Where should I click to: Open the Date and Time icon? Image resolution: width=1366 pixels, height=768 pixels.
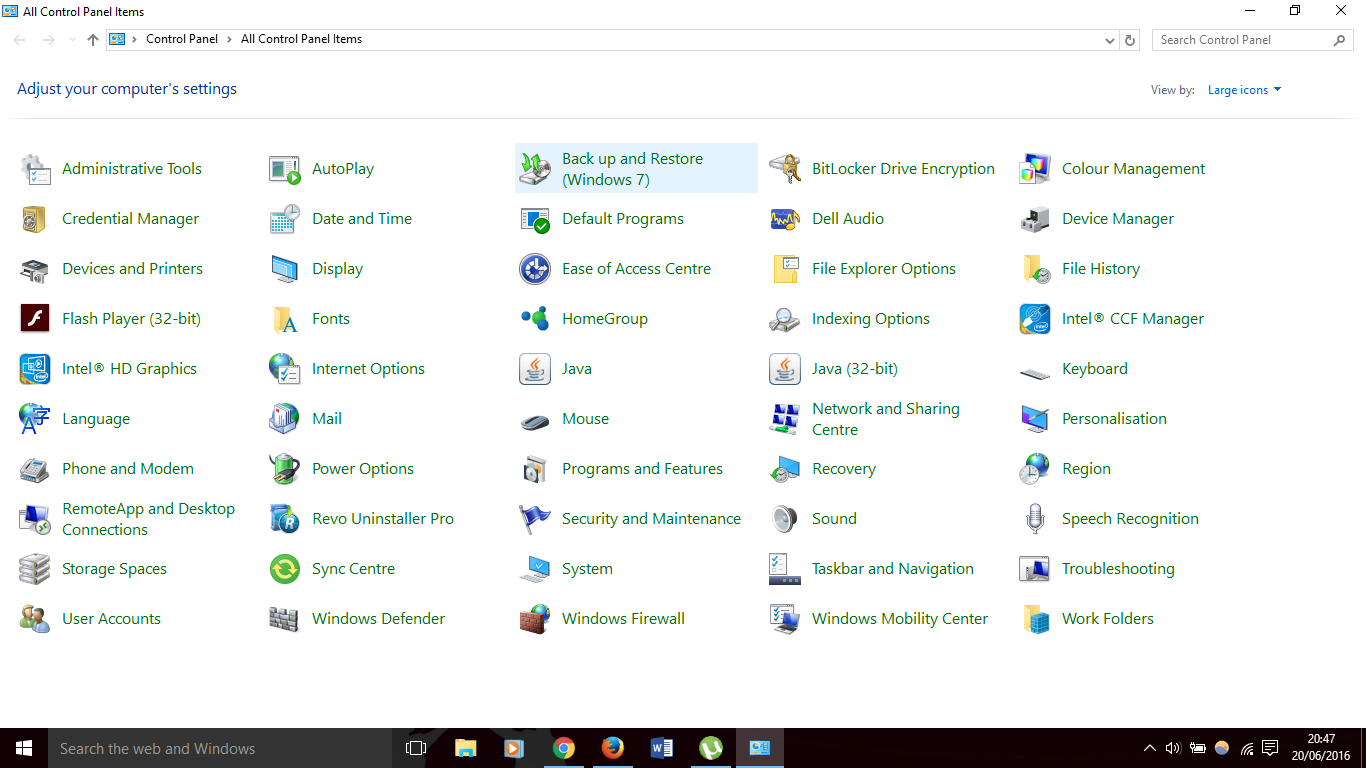point(285,219)
